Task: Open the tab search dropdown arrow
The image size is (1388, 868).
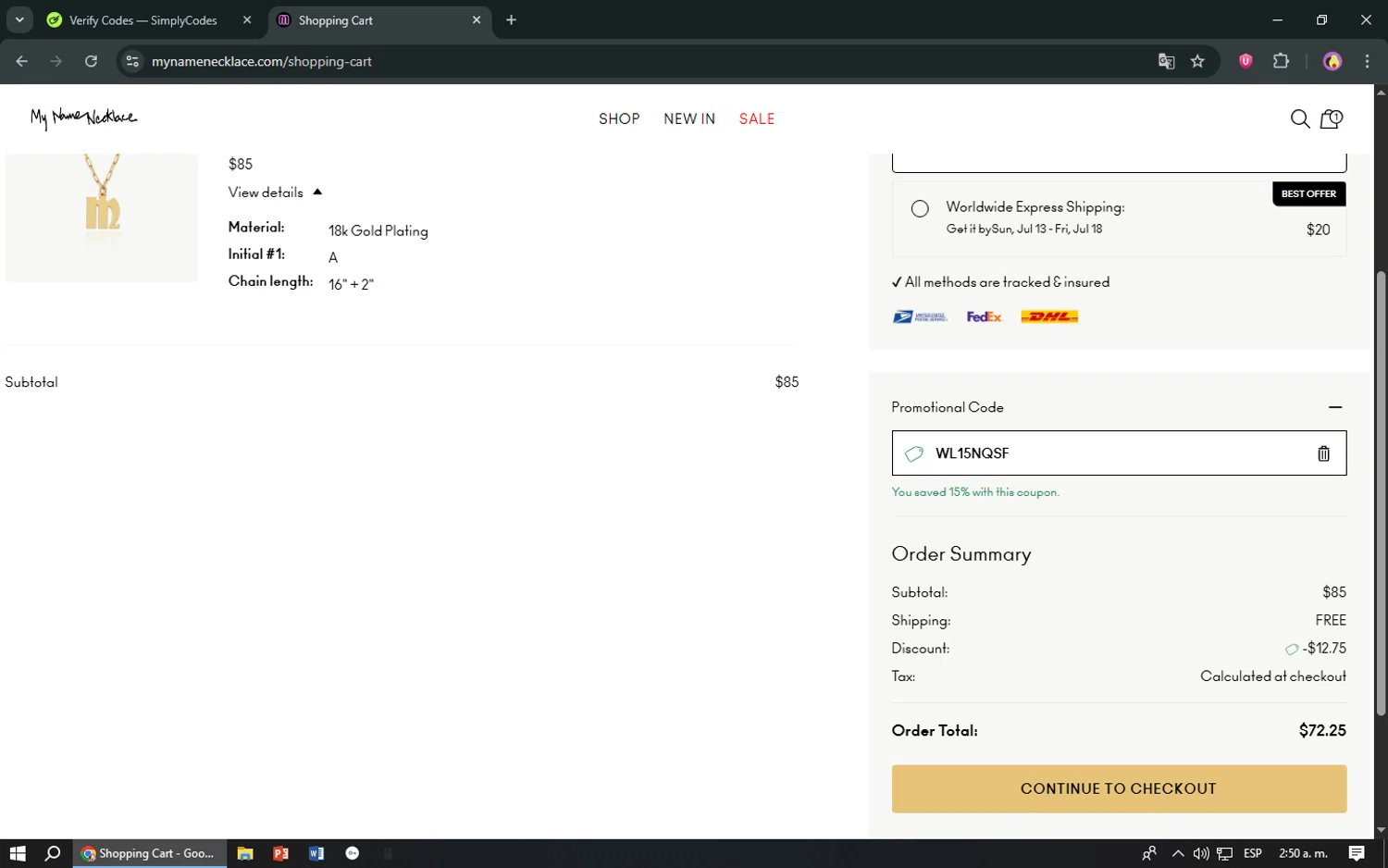Action: [x=19, y=19]
